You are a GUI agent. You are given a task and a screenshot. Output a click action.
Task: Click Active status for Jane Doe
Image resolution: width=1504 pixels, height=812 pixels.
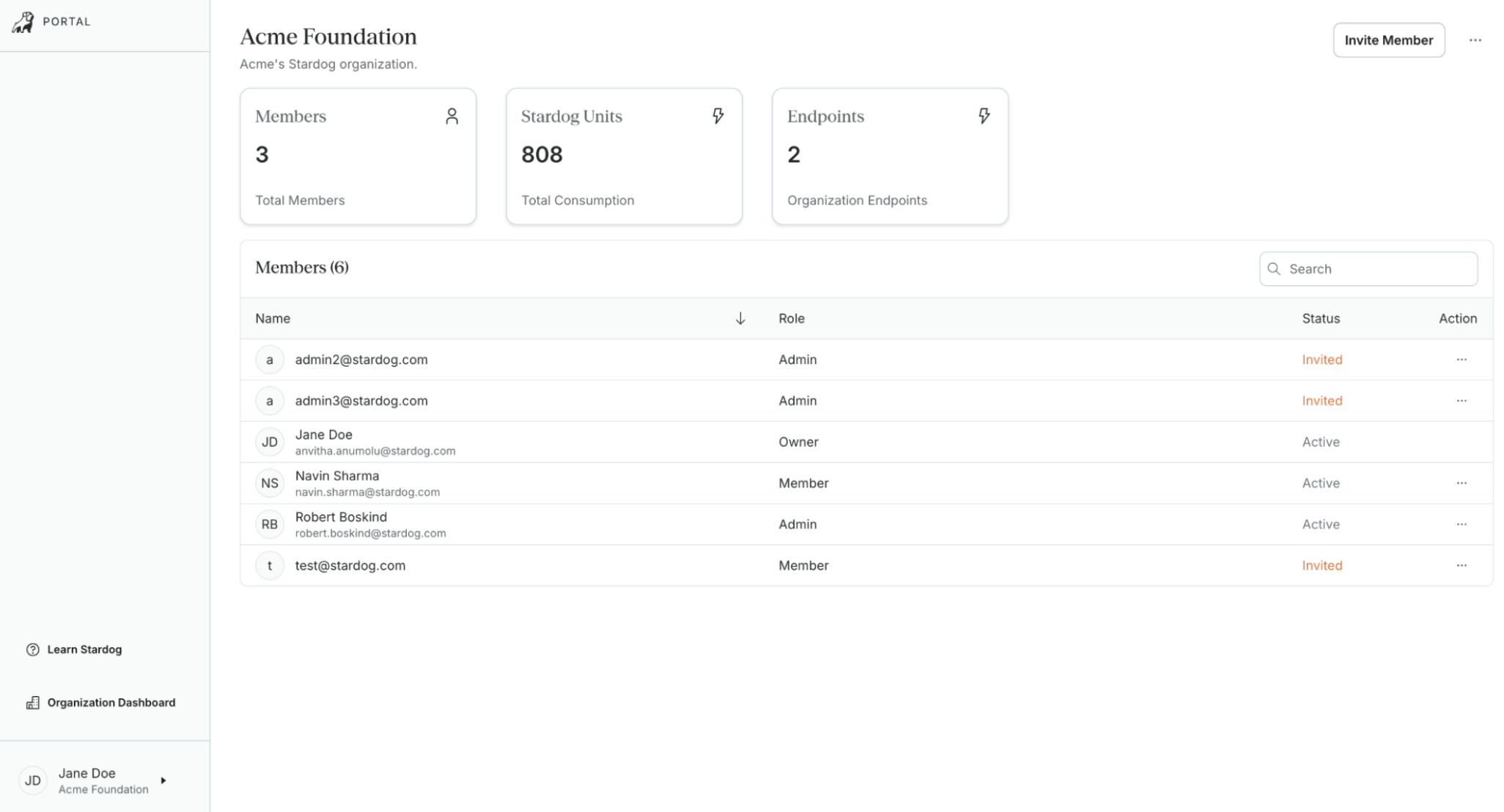1321,442
